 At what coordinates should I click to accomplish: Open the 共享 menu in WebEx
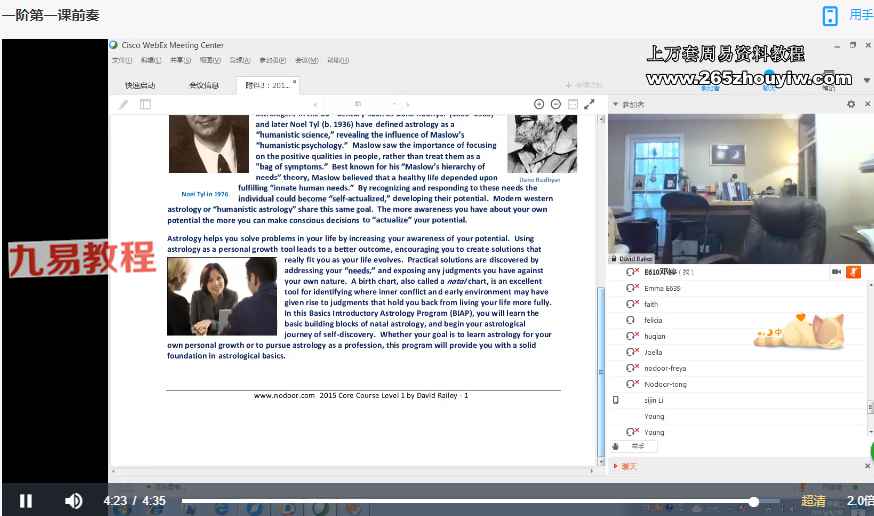pyautogui.click(x=180, y=60)
